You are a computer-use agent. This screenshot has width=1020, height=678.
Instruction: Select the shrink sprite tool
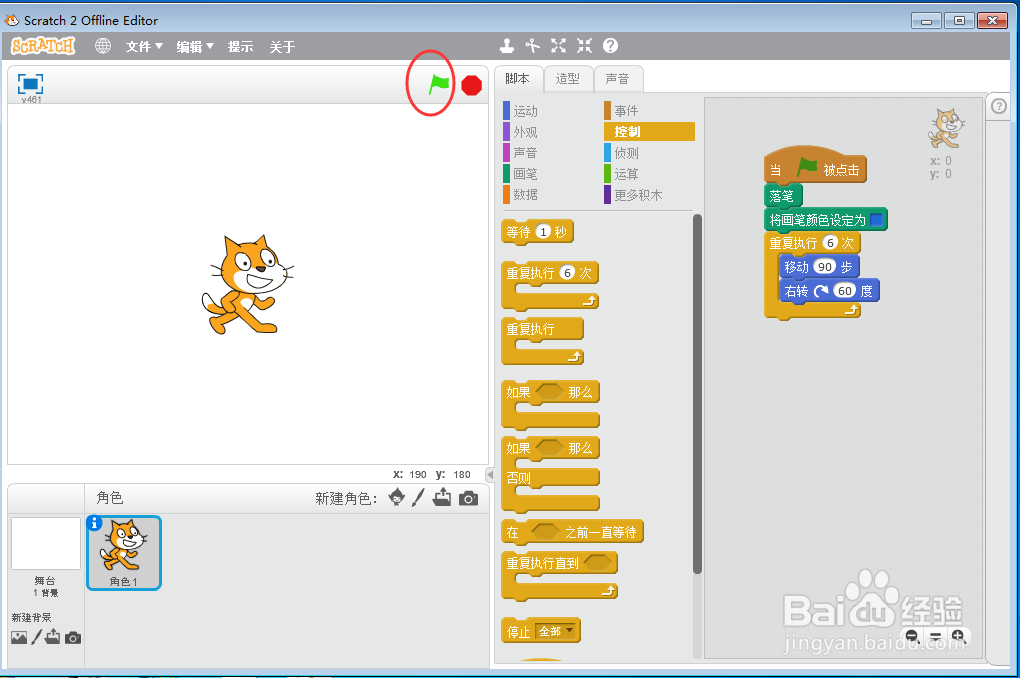tap(584, 46)
